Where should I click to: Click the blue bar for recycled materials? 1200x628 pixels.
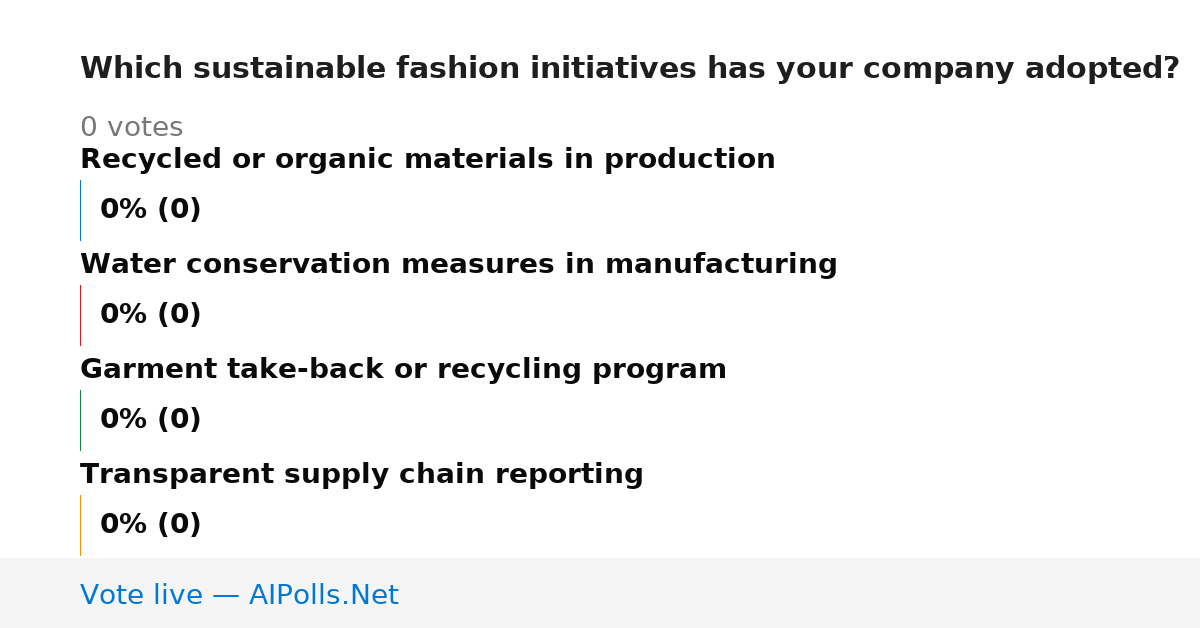point(80,210)
